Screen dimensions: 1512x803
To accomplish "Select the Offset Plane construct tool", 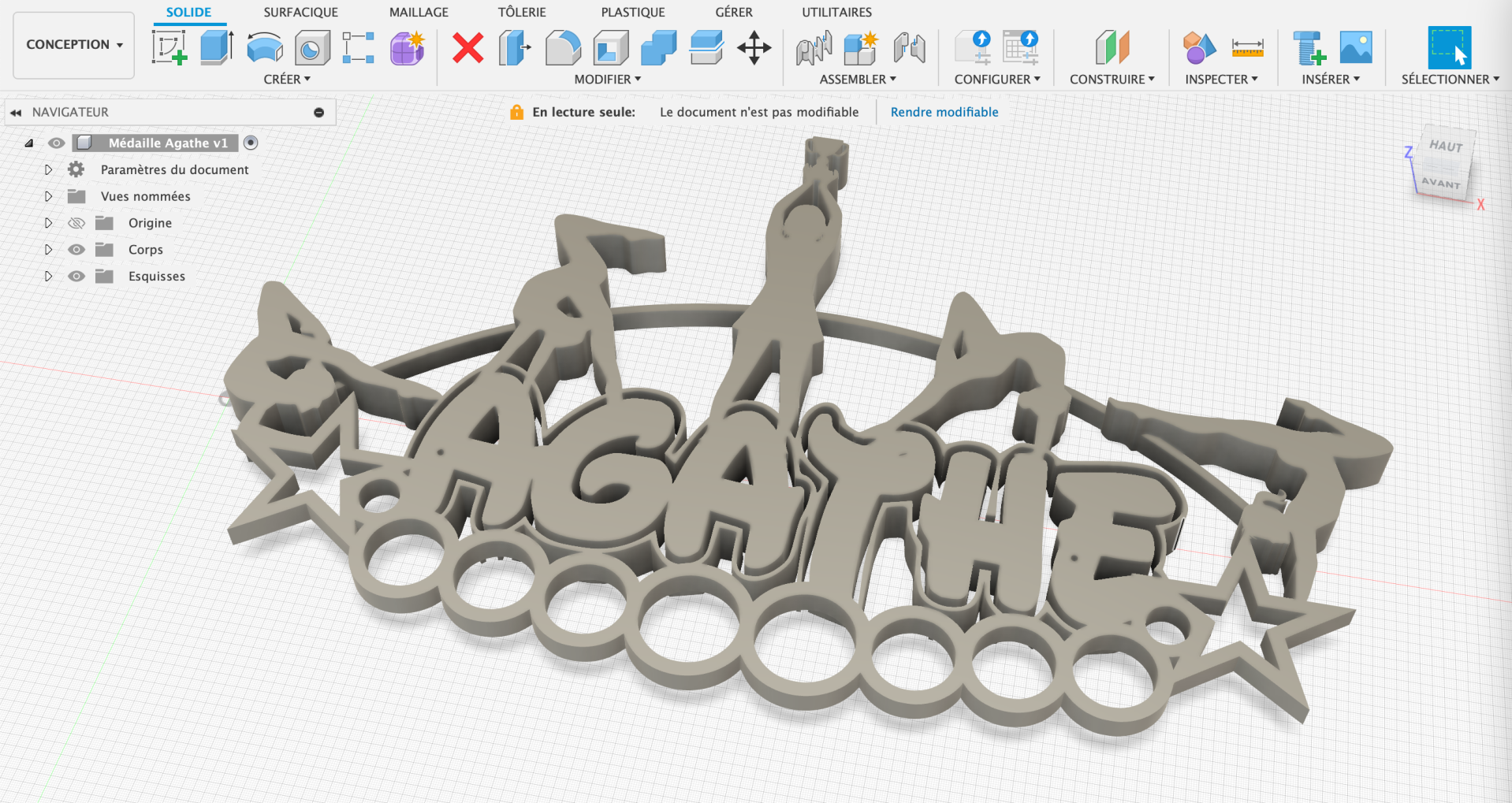I will point(1112,47).
